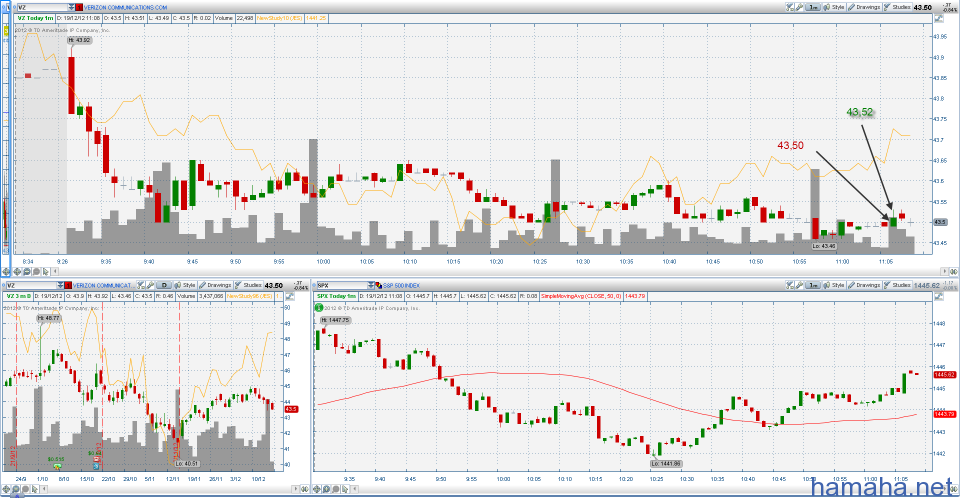Open Style menu in bottom-left VZ chart
The height and width of the screenshot is (498, 960).
[185, 285]
